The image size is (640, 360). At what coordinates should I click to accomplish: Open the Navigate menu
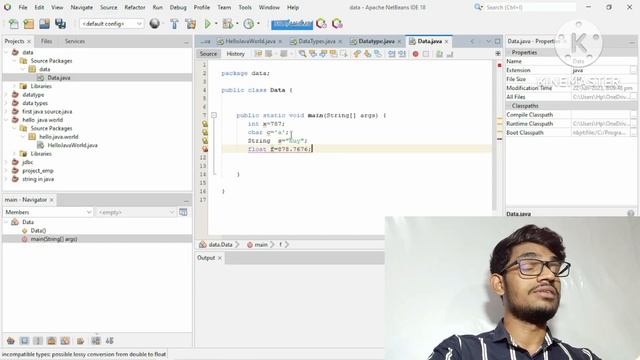[x=81, y=7]
